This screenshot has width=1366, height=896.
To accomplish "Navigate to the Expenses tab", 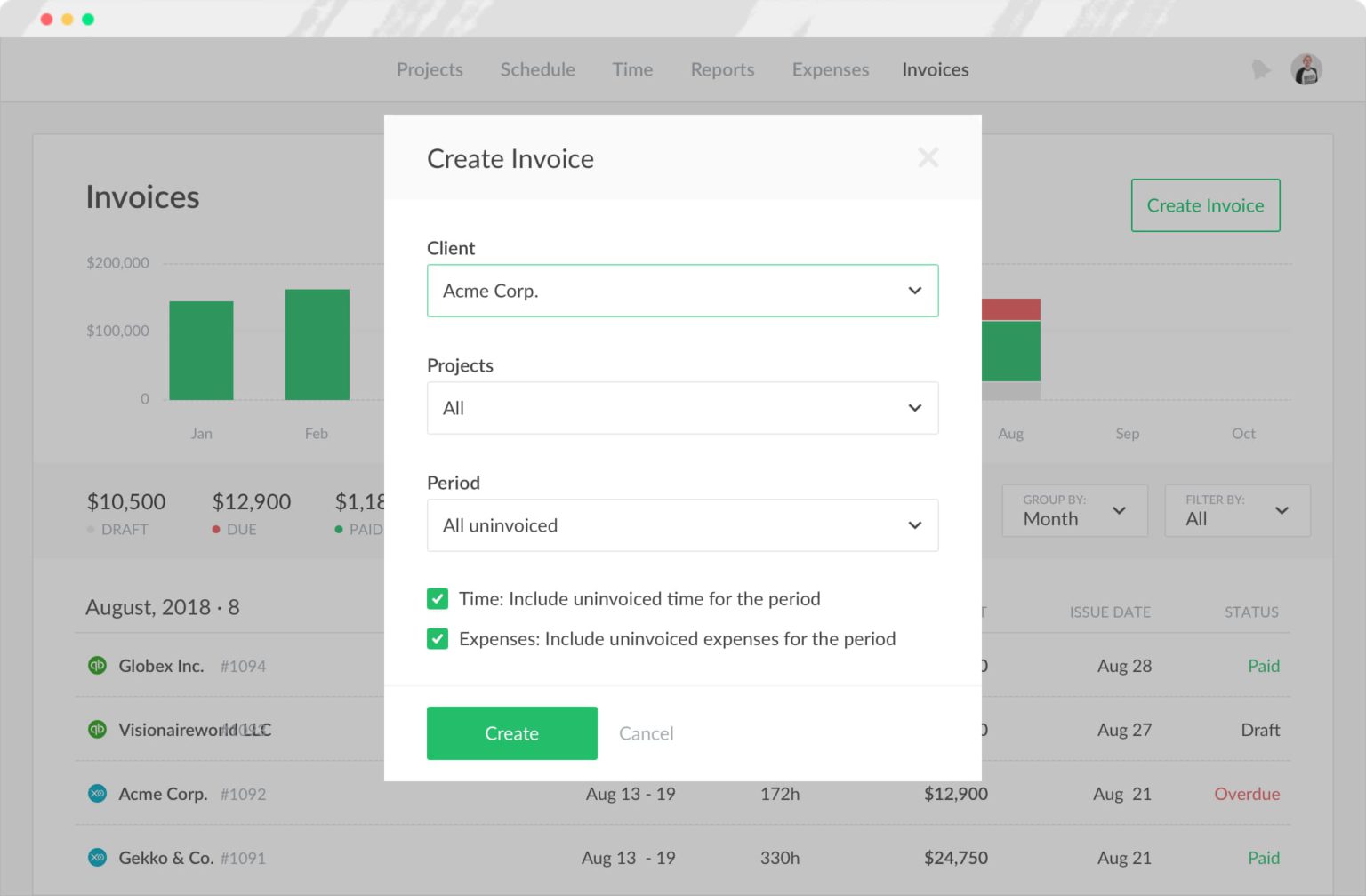I will 830,69.
